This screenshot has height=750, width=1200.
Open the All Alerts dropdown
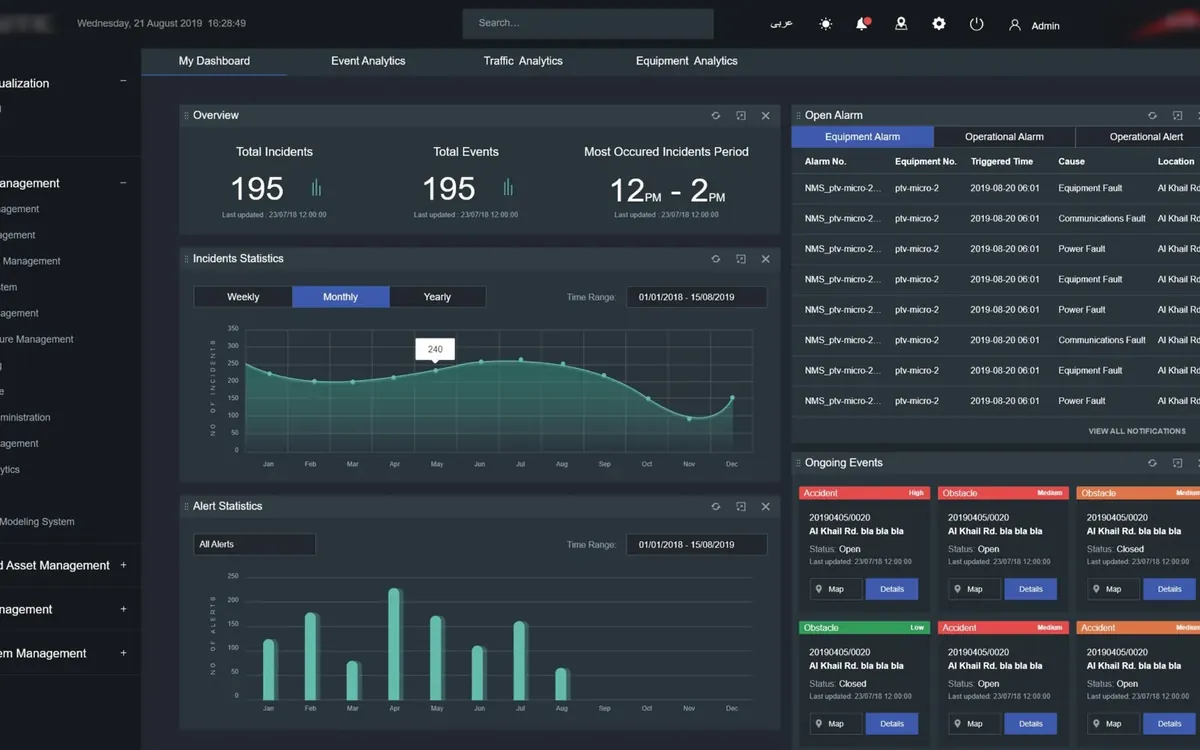(x=255, y=544)
